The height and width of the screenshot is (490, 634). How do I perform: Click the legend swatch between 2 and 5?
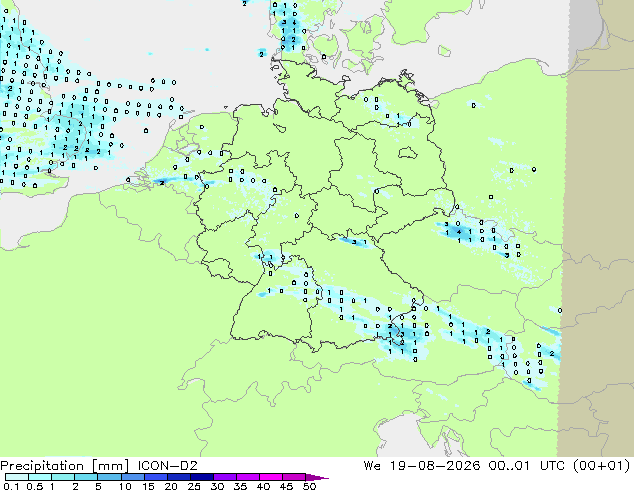point(86,477)
